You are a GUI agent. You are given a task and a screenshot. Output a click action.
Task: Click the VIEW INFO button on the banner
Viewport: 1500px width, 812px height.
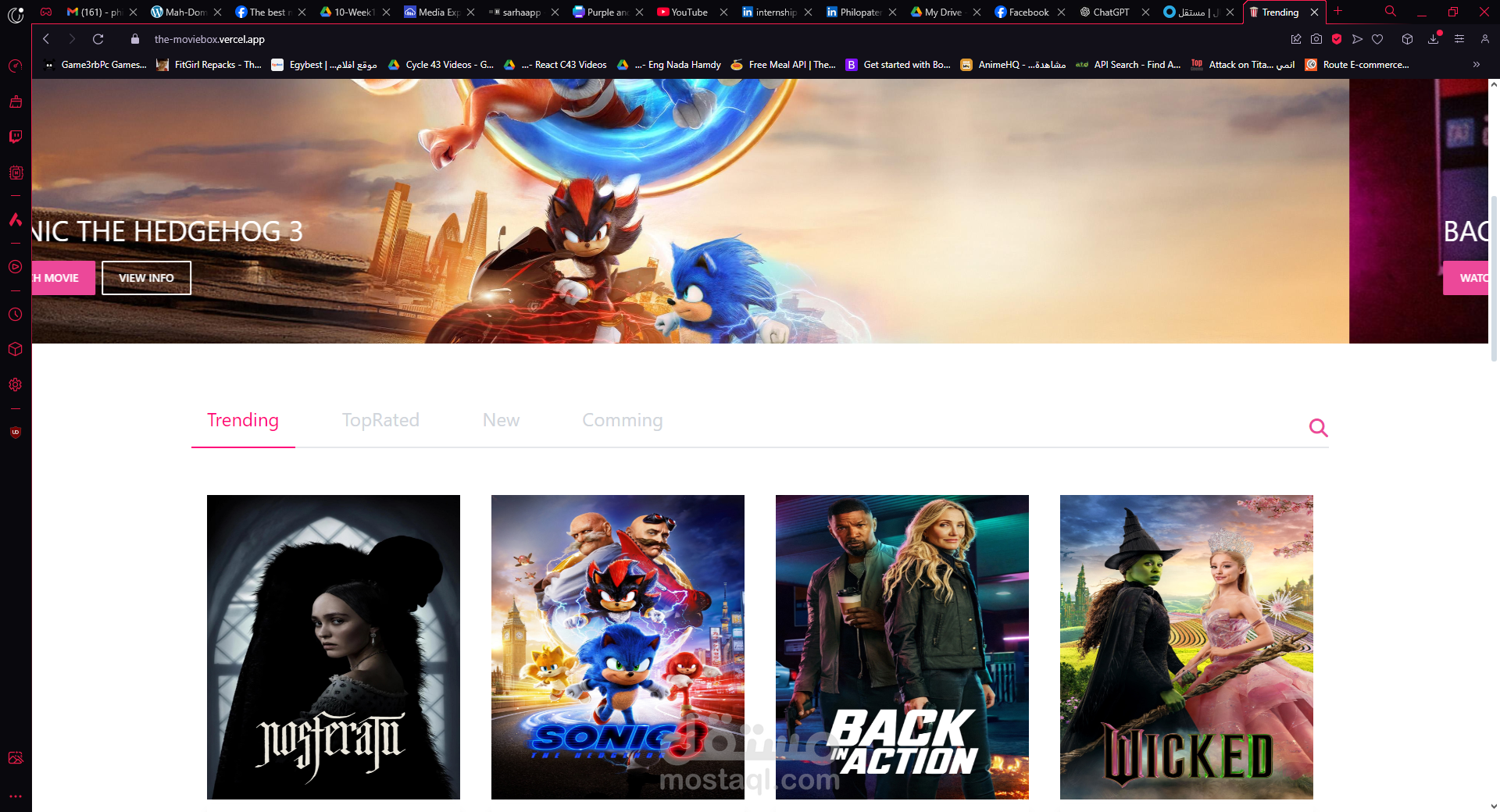[146, 278]
